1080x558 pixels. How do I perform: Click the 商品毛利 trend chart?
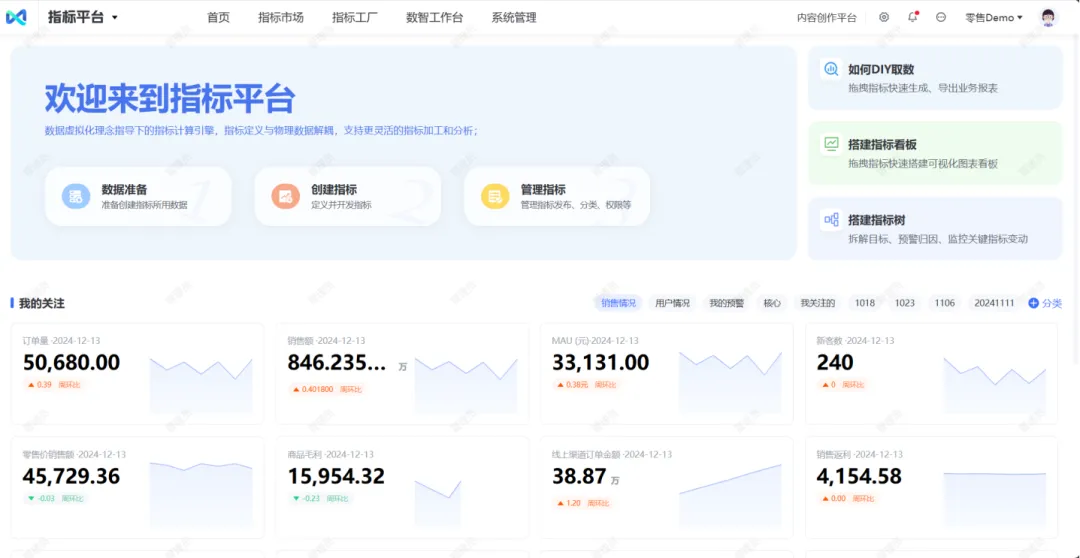438,503
